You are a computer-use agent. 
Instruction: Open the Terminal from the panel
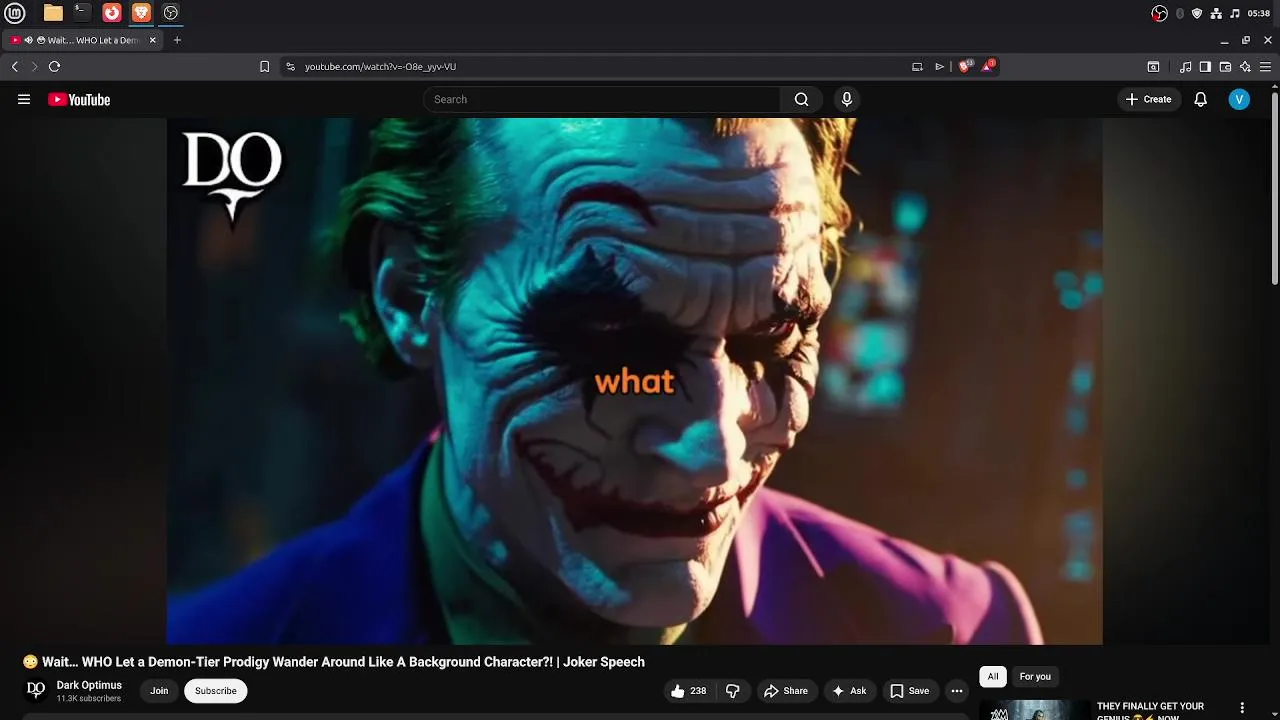click(x=82, y=13)
